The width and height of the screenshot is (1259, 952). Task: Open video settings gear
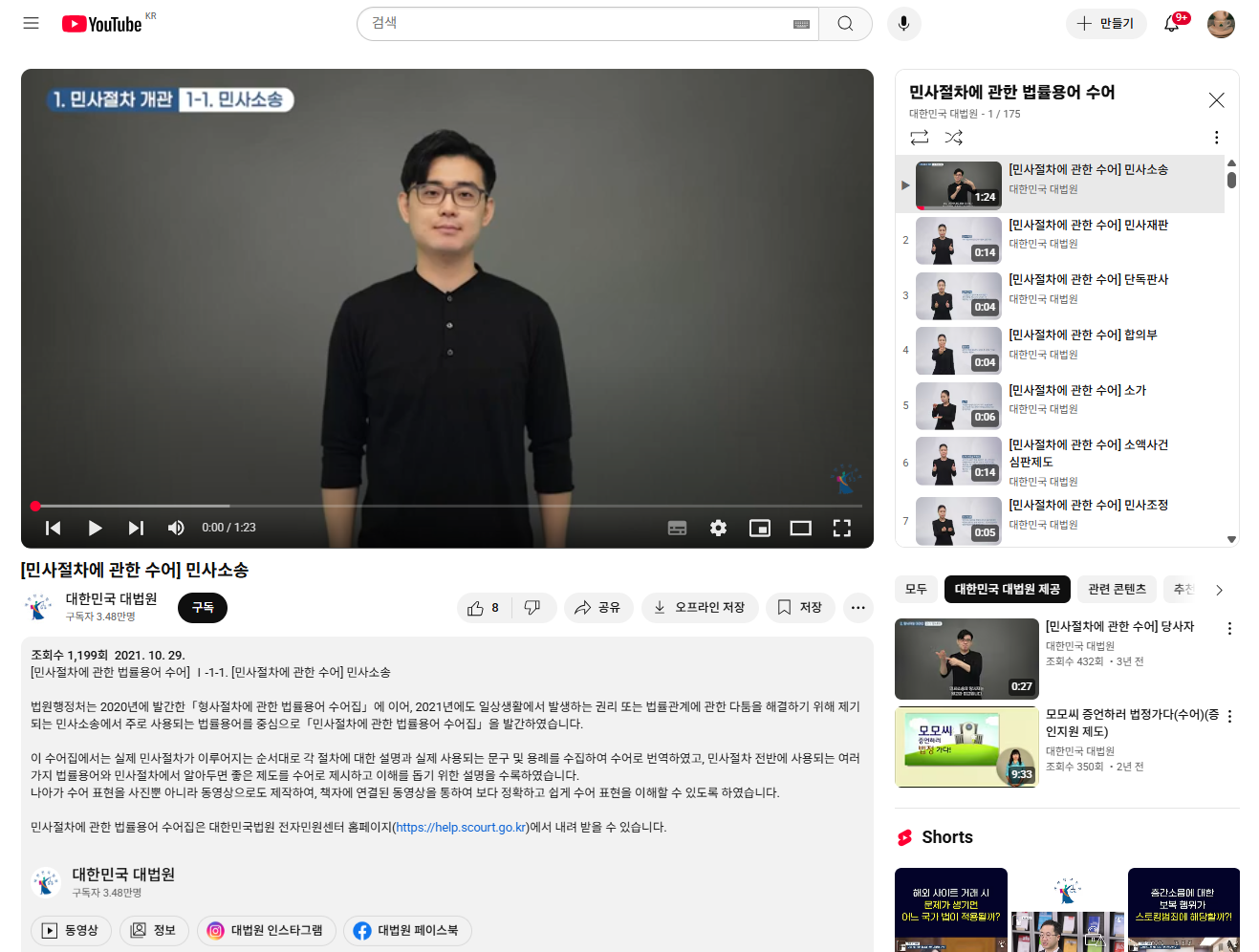pyautogui.click(x=718, y=528)
